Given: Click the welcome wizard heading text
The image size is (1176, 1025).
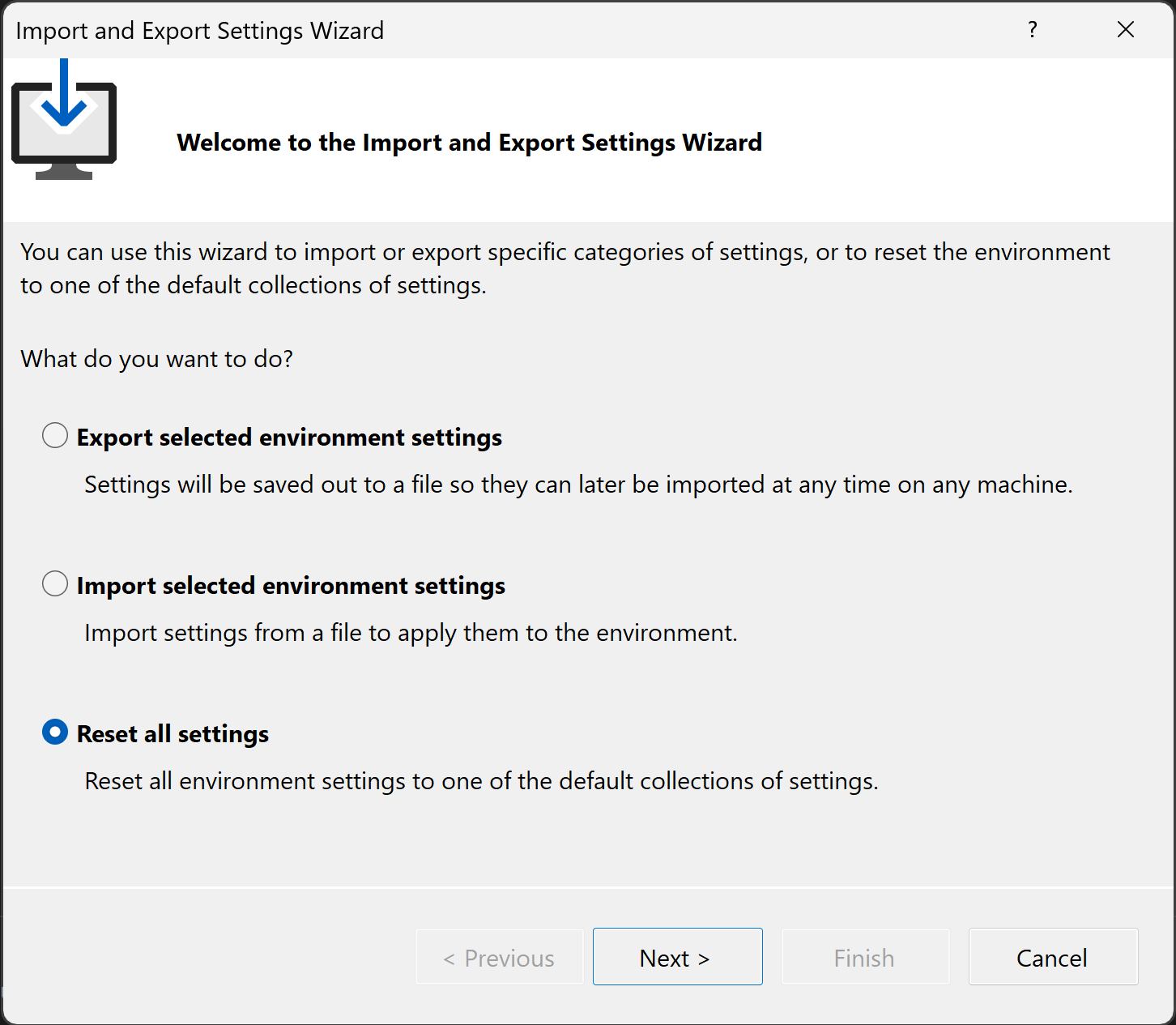Looking at the screenshot, I should point(469,142).
